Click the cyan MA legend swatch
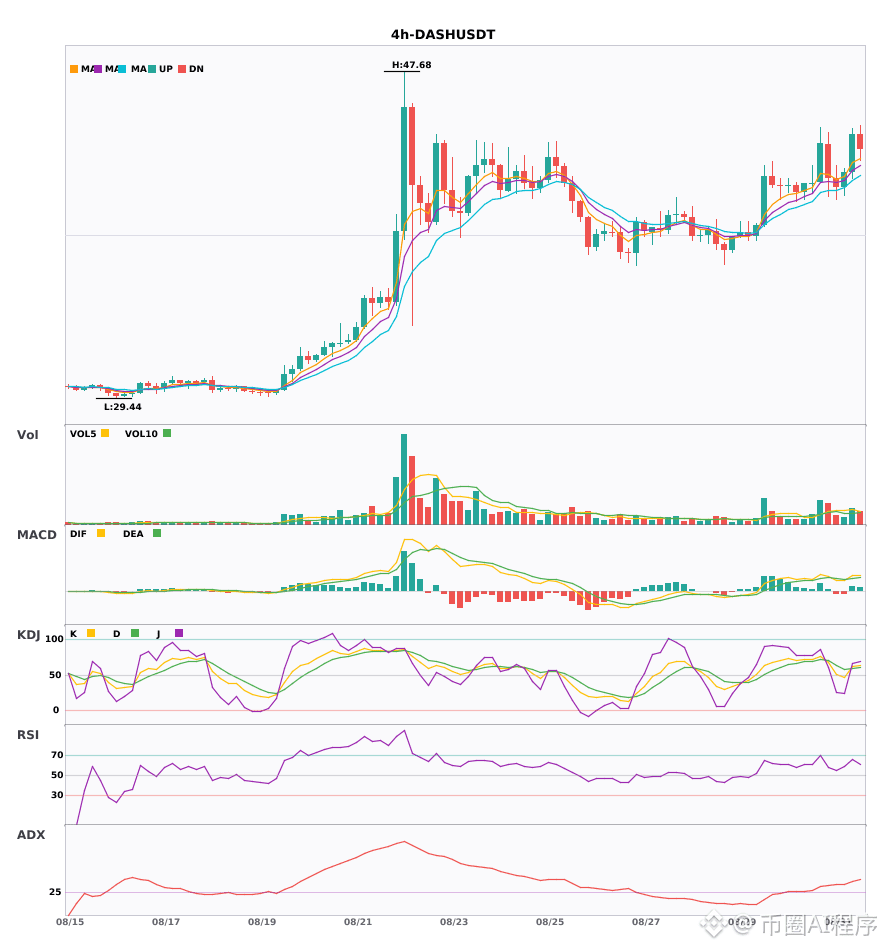This screenshot has height=950, width=885. pyautogui.click(x=122, y=69)
